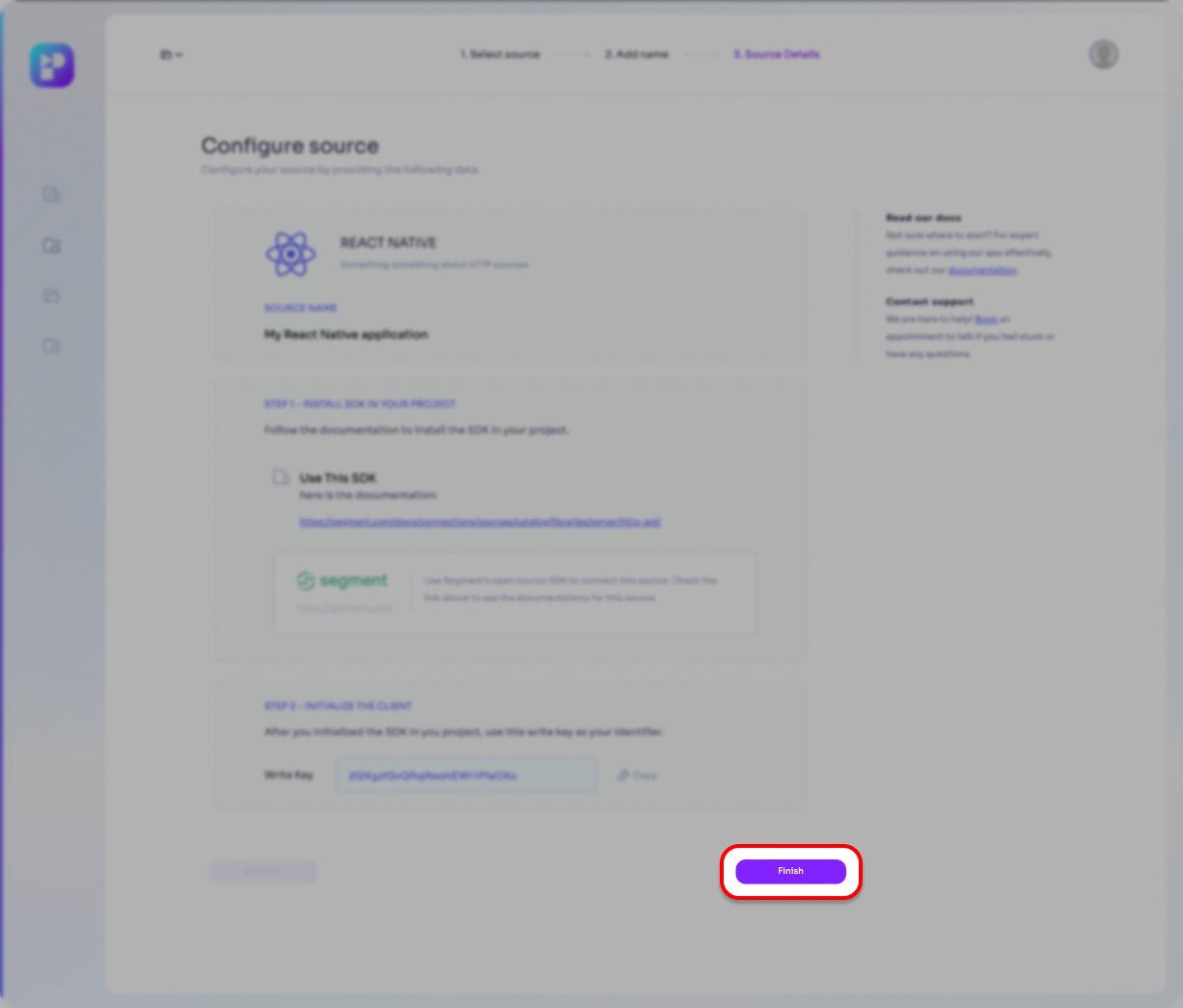1183x1008 pixels.
Task: Open the Segment SDK documentation URL link
Action: [480, 522]
